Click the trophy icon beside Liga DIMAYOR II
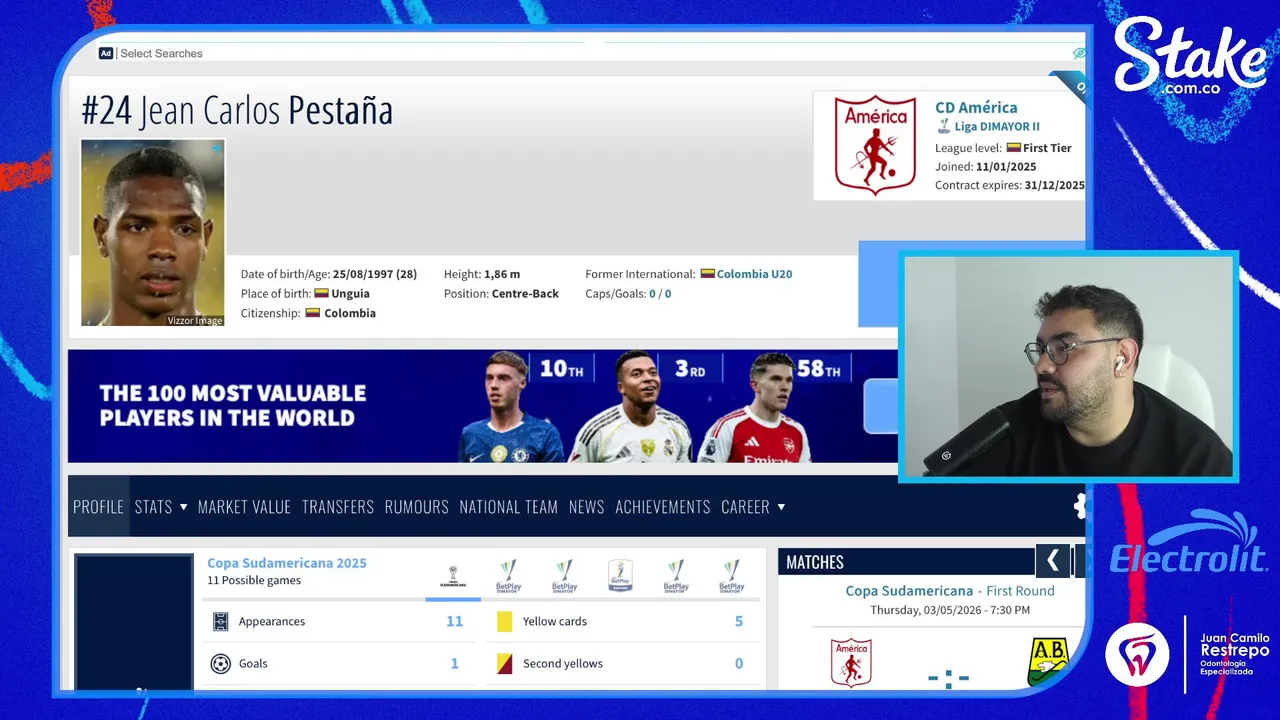The width and height of the screenshot is (1280, 720). [943, 127]
